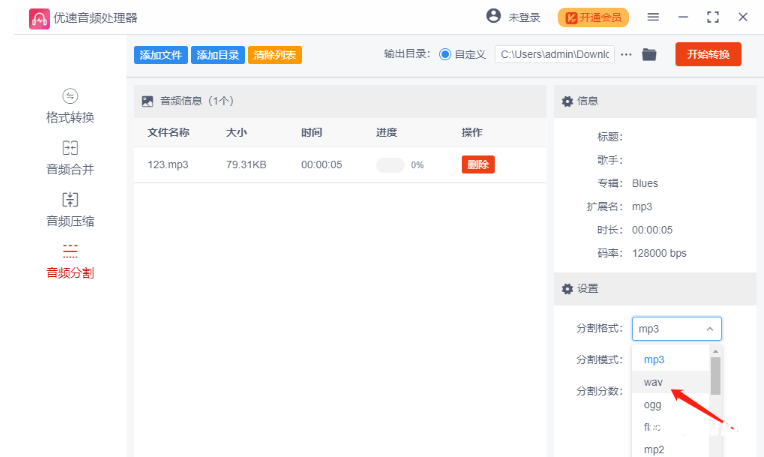Click the 未登录 login text

click(524, 18)
